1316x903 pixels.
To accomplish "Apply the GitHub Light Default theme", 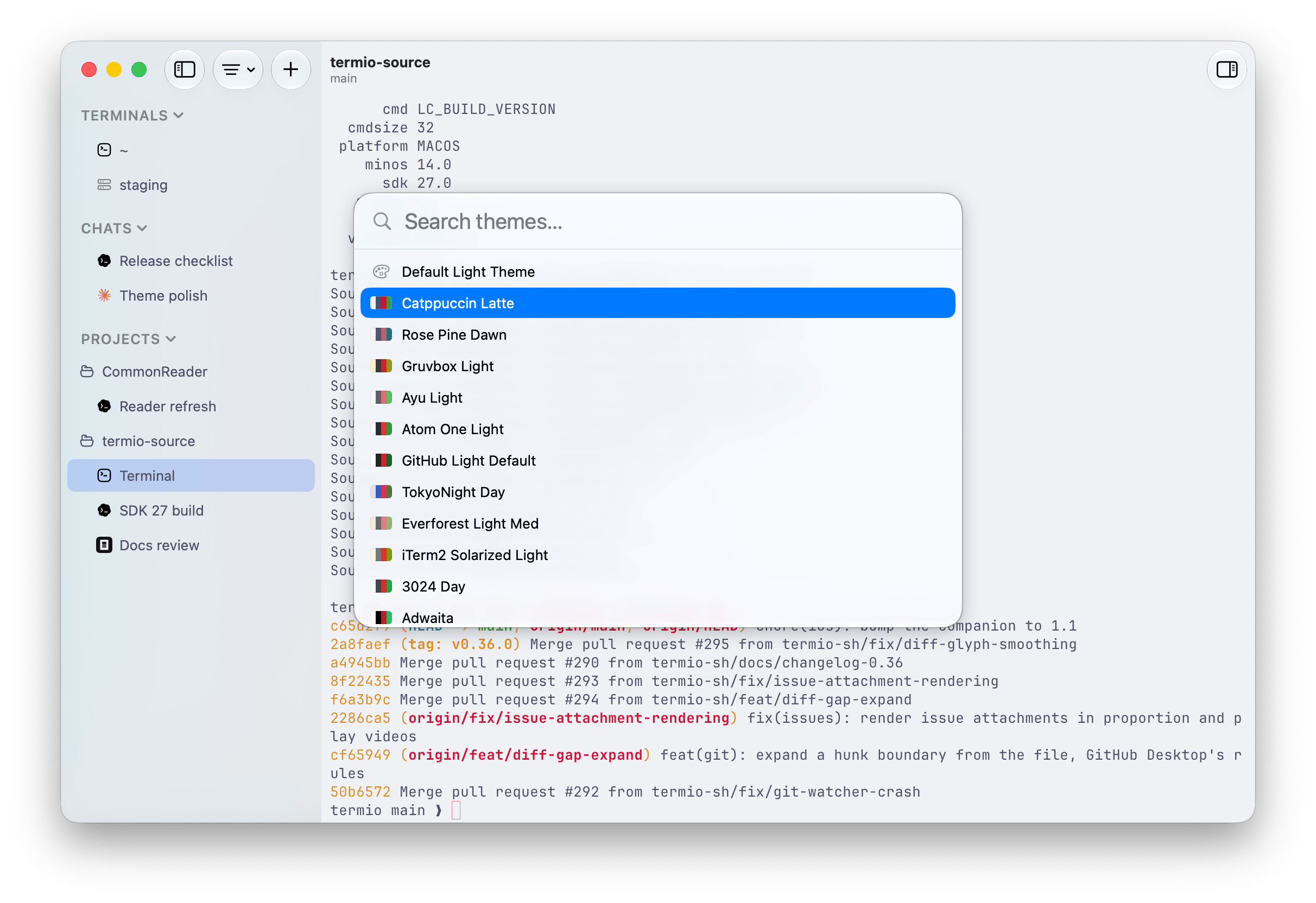I will pos(657,460).
